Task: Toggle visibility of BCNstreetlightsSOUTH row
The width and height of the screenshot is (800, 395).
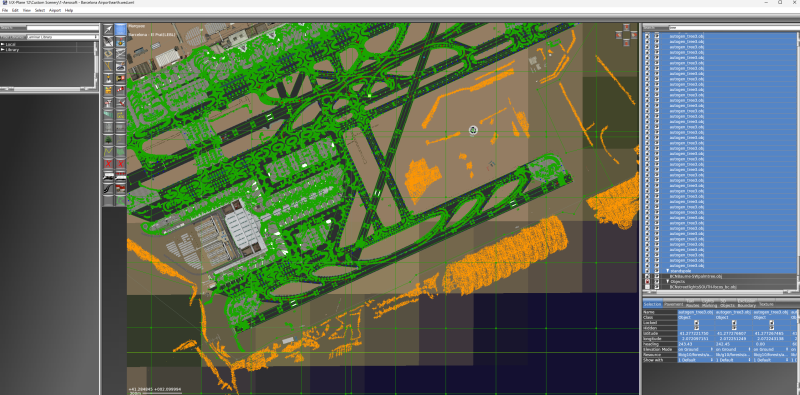Action: pyautogui.click(x=657, y=287)
